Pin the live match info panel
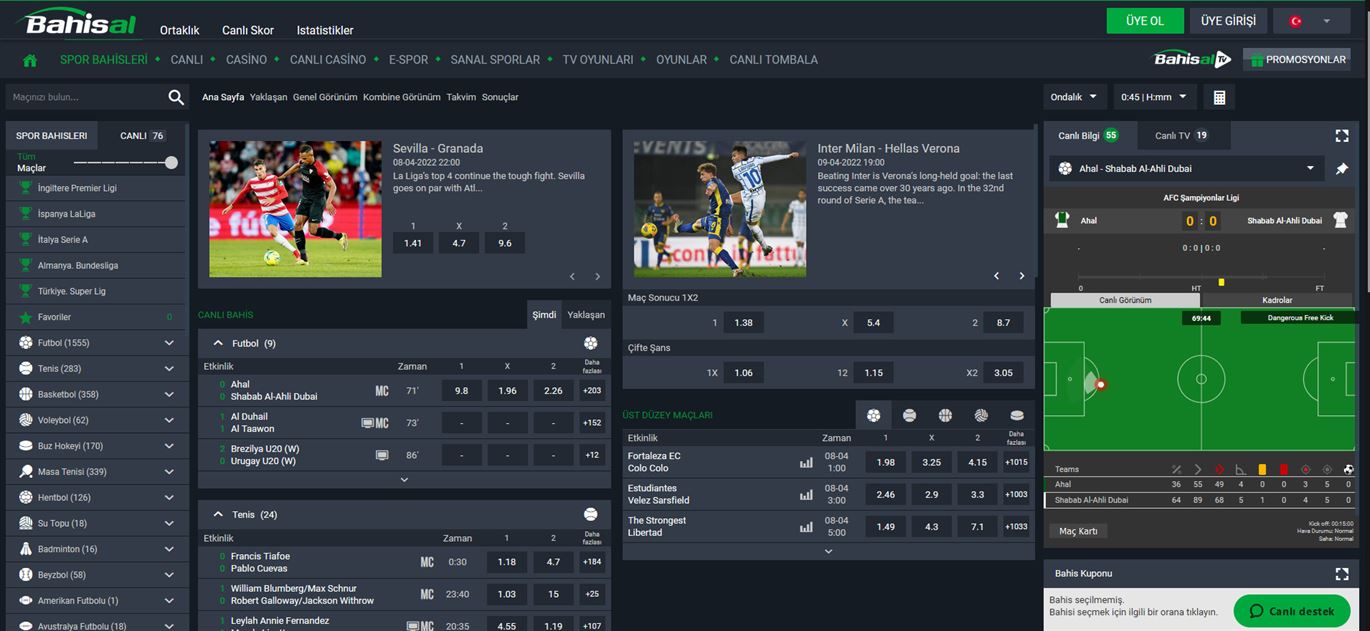This screenshot has height=631, width=1370. [1342, 169]
